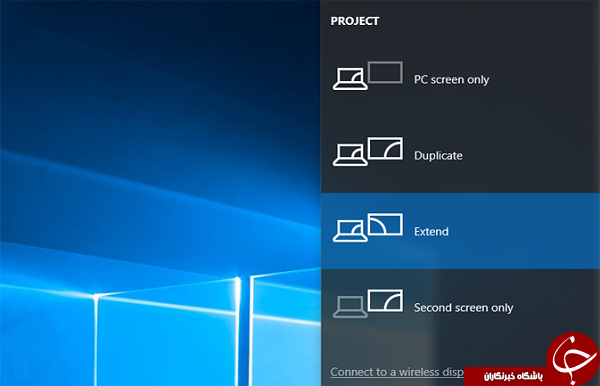Click the Second screen only label
The width and height of the screenshot is (600, 386).
[463, 308]
